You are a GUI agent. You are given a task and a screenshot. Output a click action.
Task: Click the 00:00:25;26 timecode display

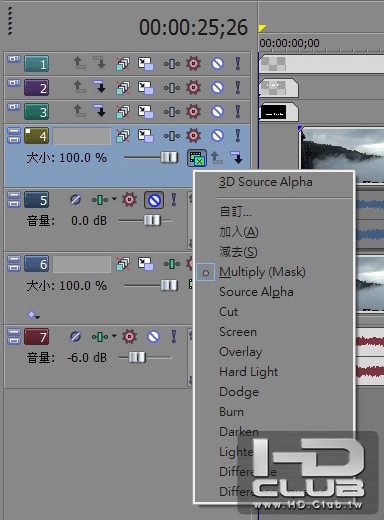(193, 27)
